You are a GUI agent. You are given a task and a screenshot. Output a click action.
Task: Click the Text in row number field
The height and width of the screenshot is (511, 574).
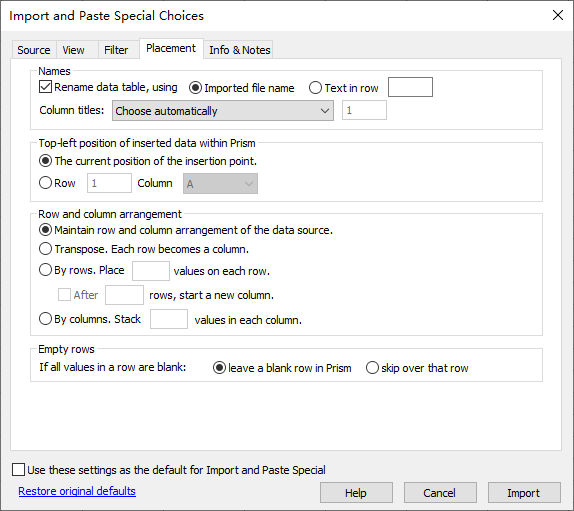(410, 87)
